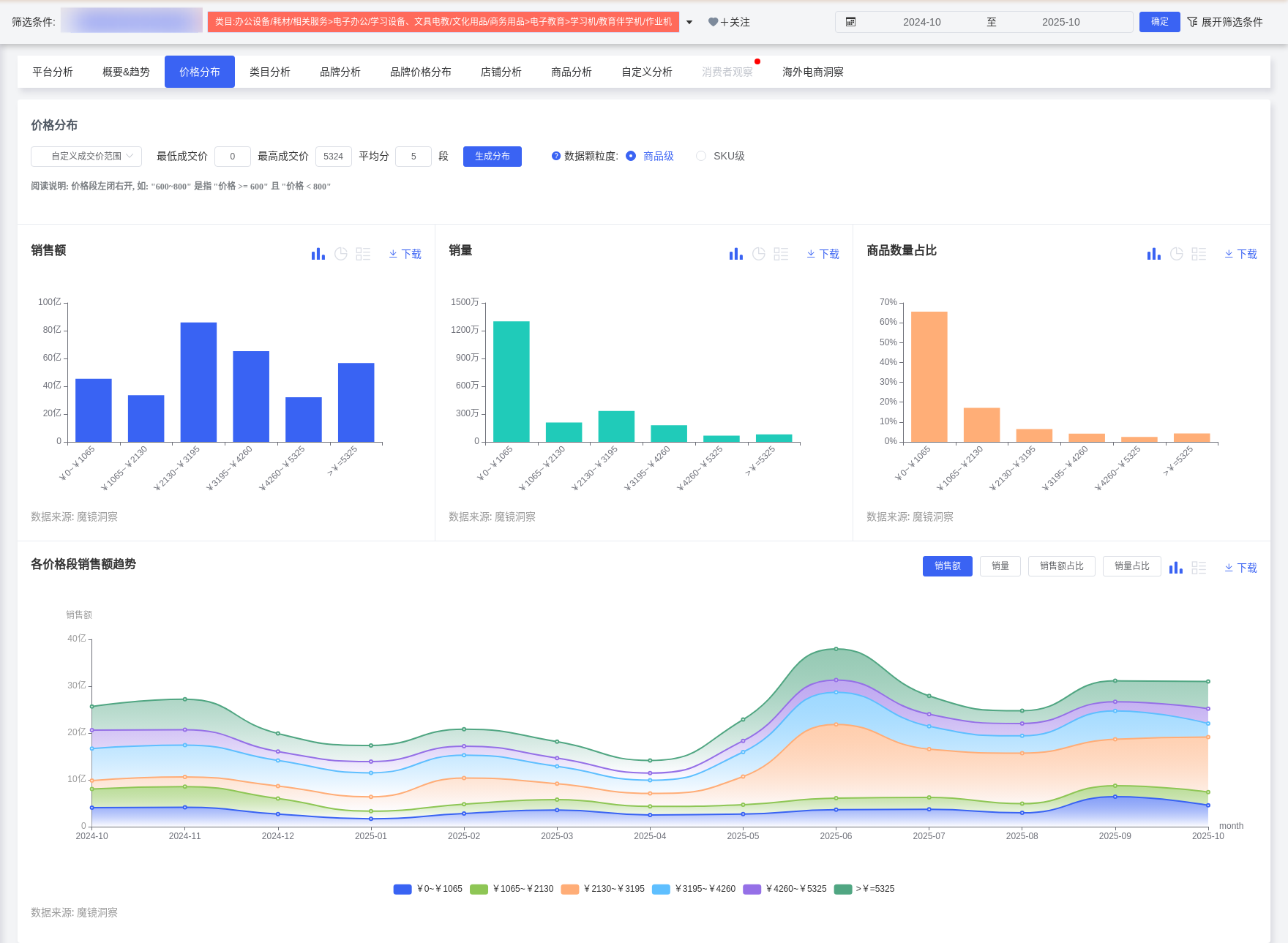The image size is (1288, 943).
Task: Toggle the 销量占比 trend metric
Action: tap(1131, 566)
